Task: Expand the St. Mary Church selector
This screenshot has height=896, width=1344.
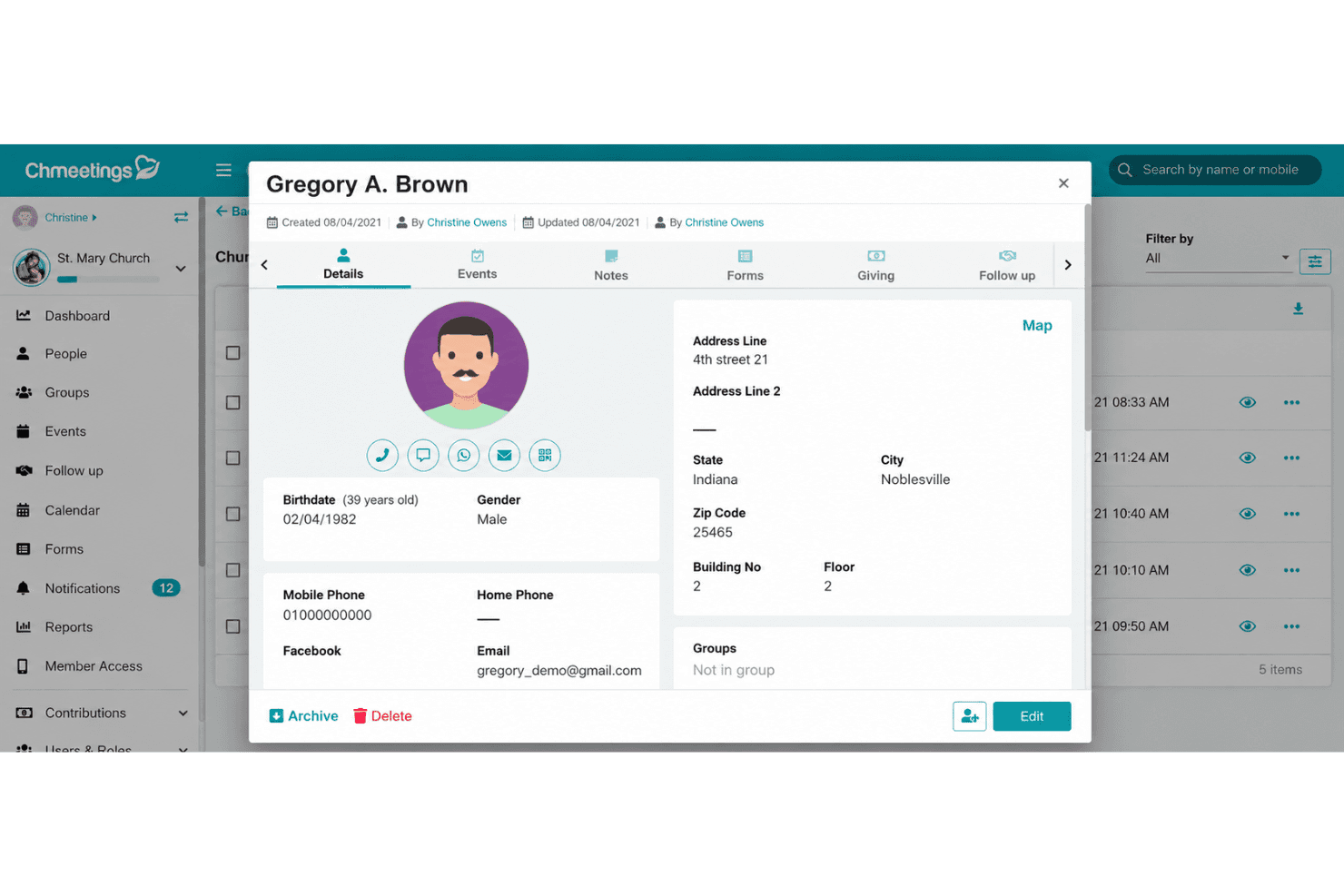Action: [181, 269]
